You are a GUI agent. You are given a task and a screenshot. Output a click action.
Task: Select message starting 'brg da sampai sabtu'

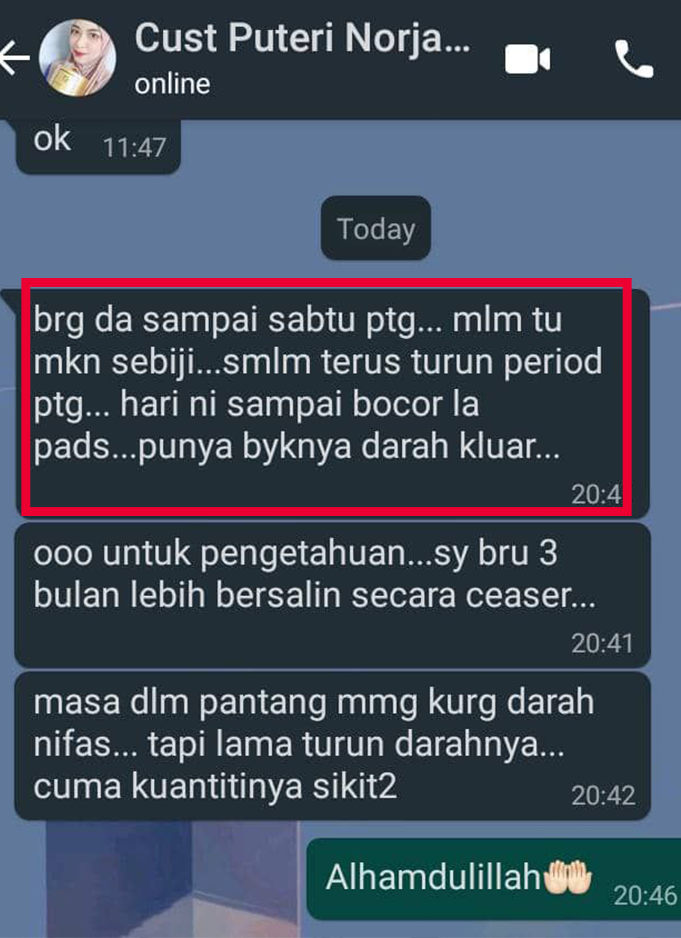click(x=333, y=403)
